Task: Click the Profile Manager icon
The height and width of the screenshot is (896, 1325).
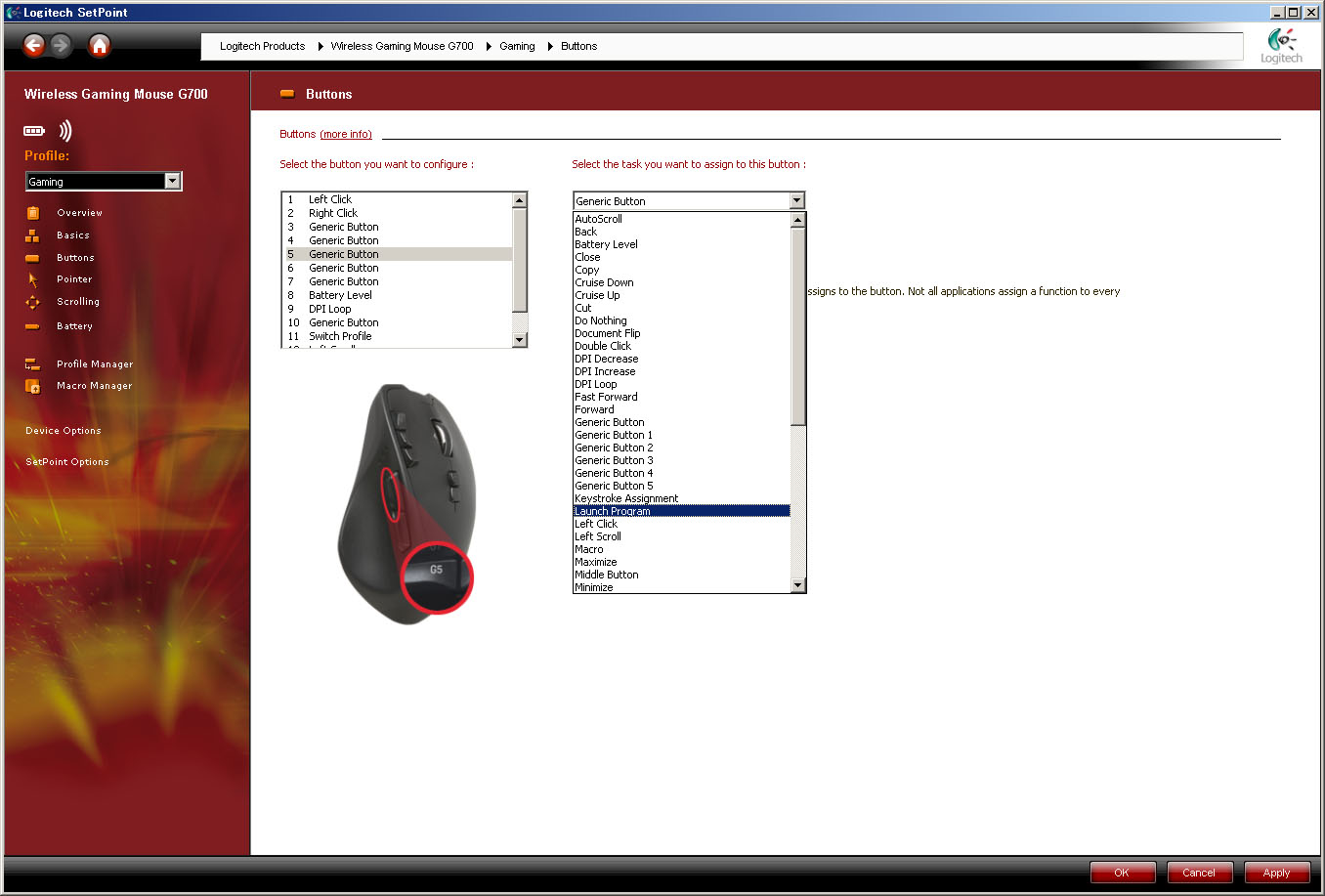Action: (32, 364)
